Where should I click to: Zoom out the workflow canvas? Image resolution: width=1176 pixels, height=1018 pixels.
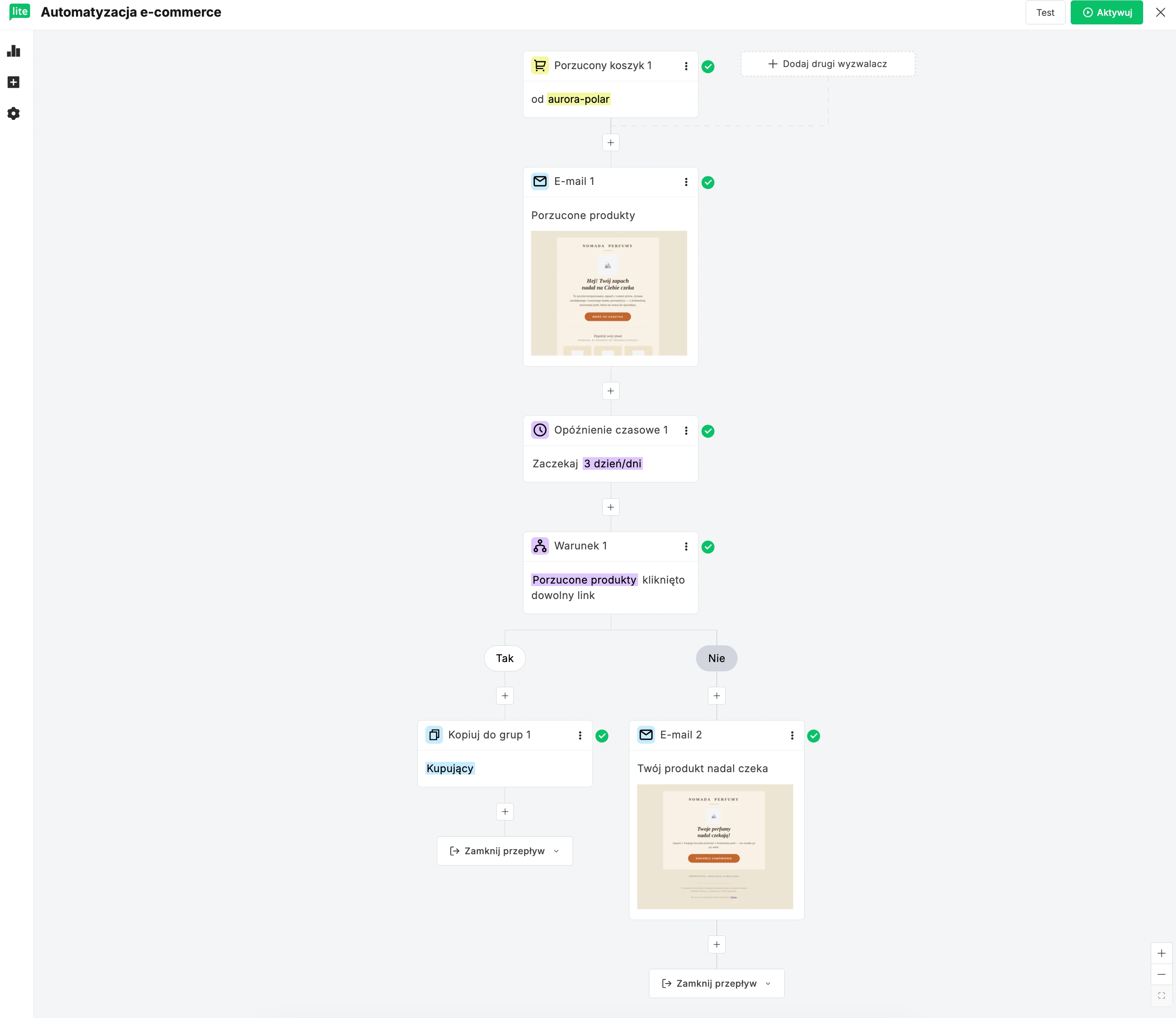click(1161, 975)
